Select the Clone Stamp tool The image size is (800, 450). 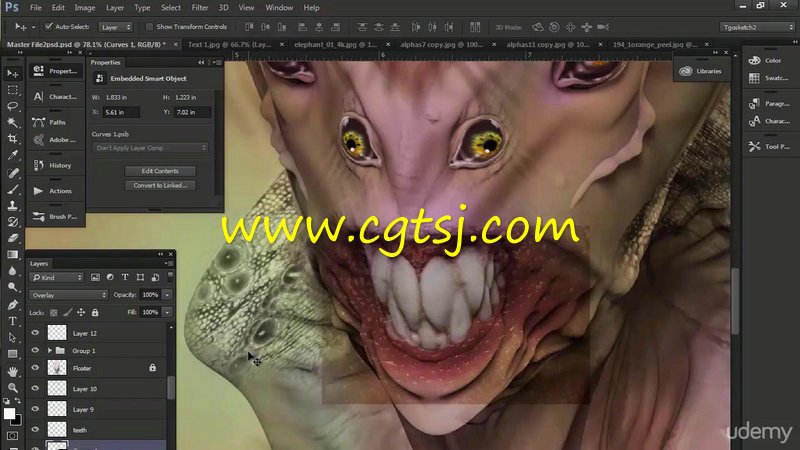click(x=13, y=206)
